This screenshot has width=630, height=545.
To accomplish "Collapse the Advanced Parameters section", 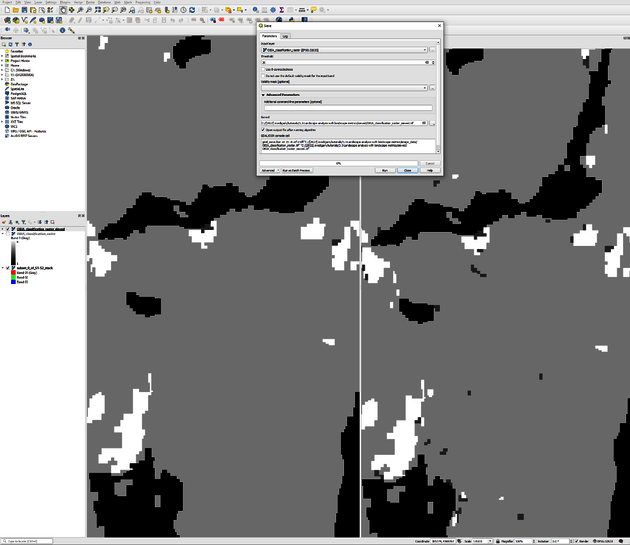I will (x=263, y=95).
